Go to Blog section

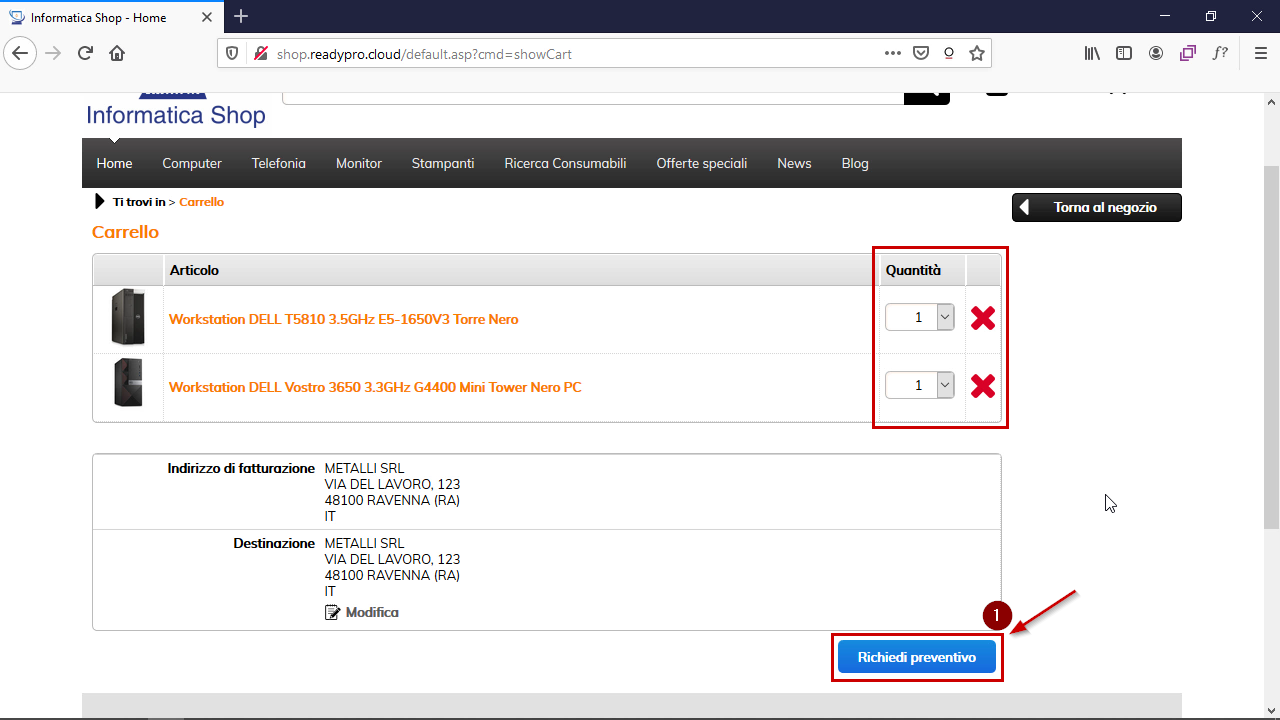(x=855, y=163)
